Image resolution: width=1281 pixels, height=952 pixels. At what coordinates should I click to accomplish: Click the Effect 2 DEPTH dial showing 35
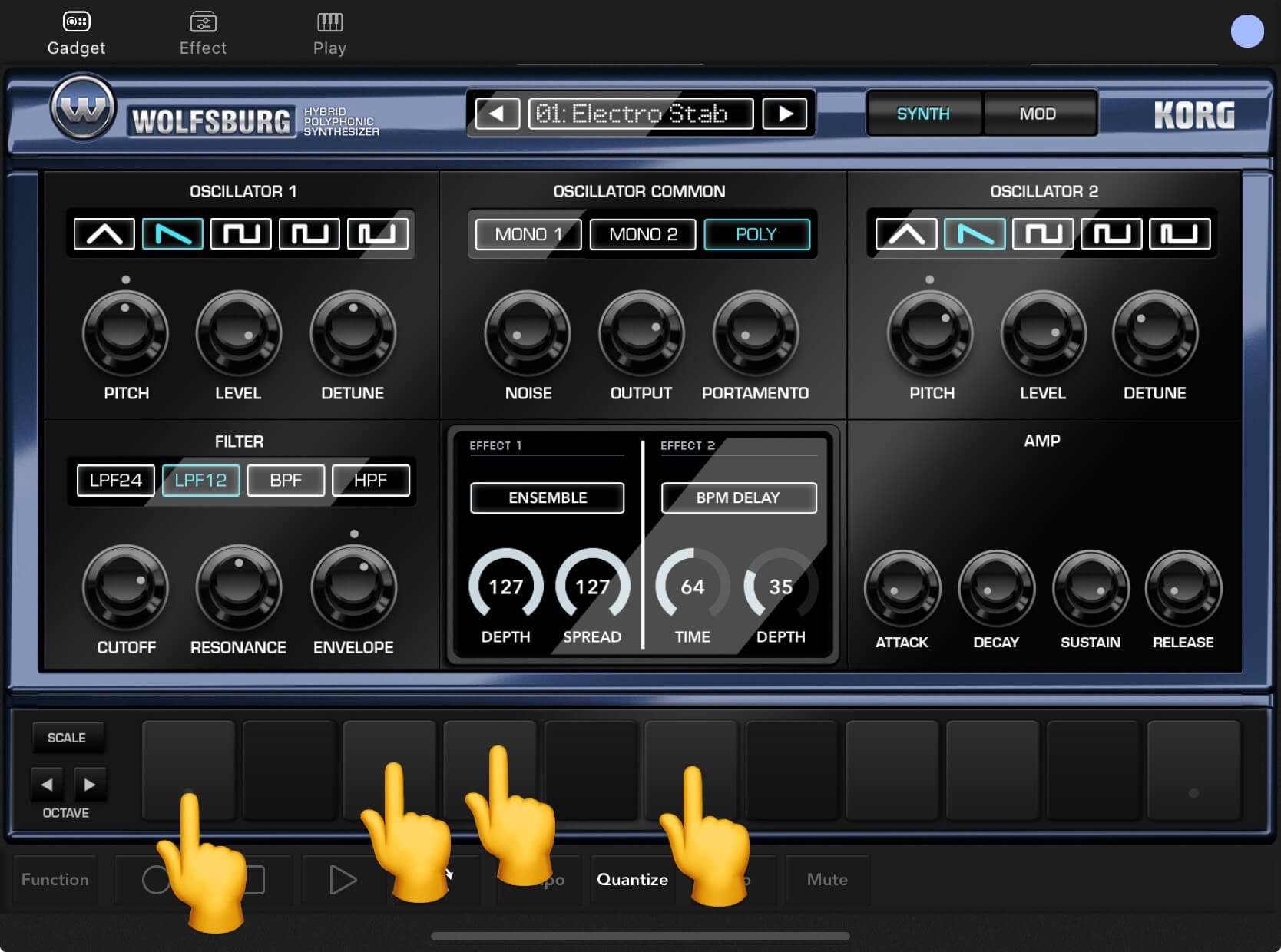[x=781, y=586]
